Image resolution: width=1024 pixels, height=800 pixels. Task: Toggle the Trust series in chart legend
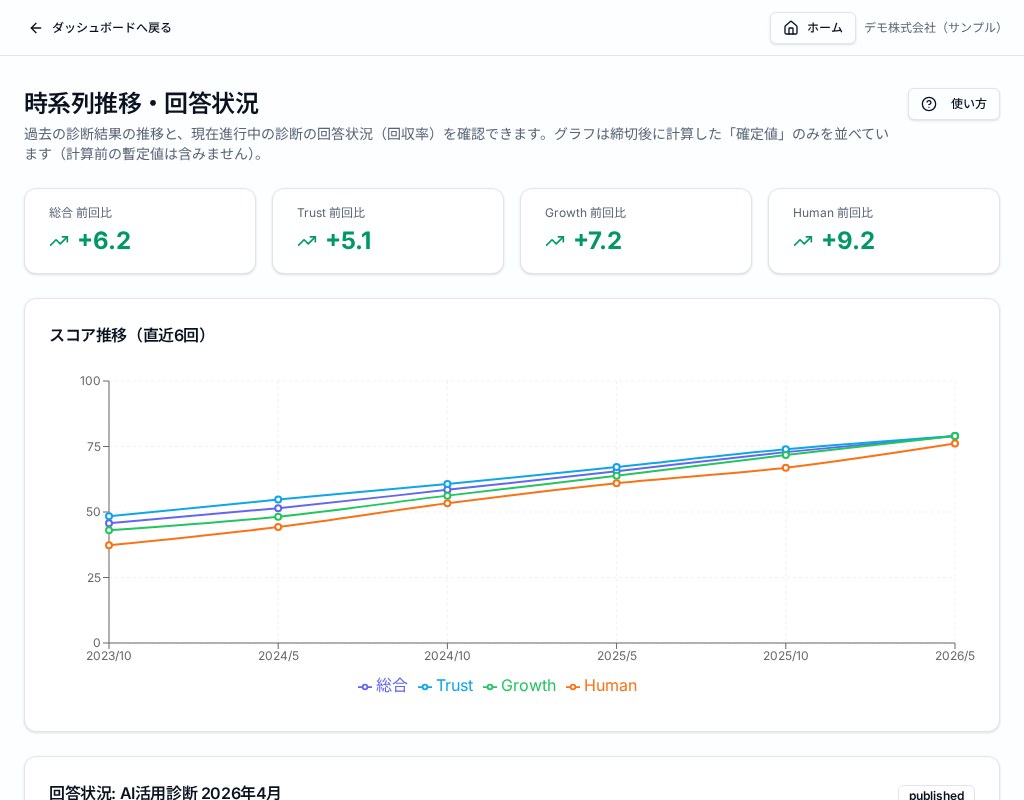click(x=445, y=686)
